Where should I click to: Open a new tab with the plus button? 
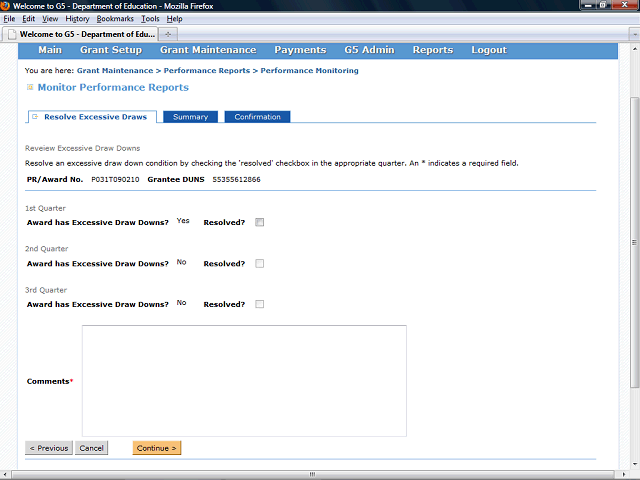(x=168, y=34)
